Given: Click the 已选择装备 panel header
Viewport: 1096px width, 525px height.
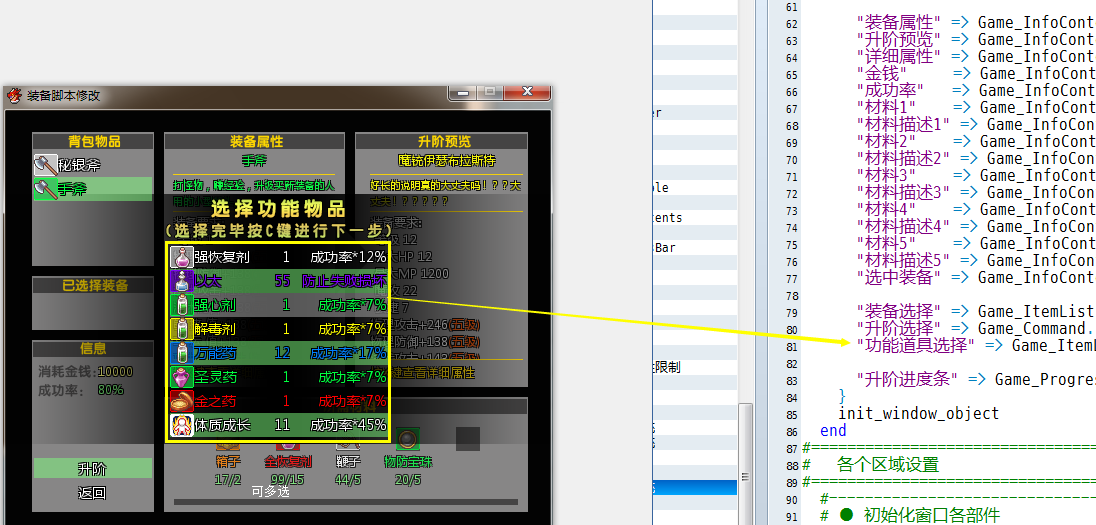Looking at the screenshot, I should click(93, 285).
